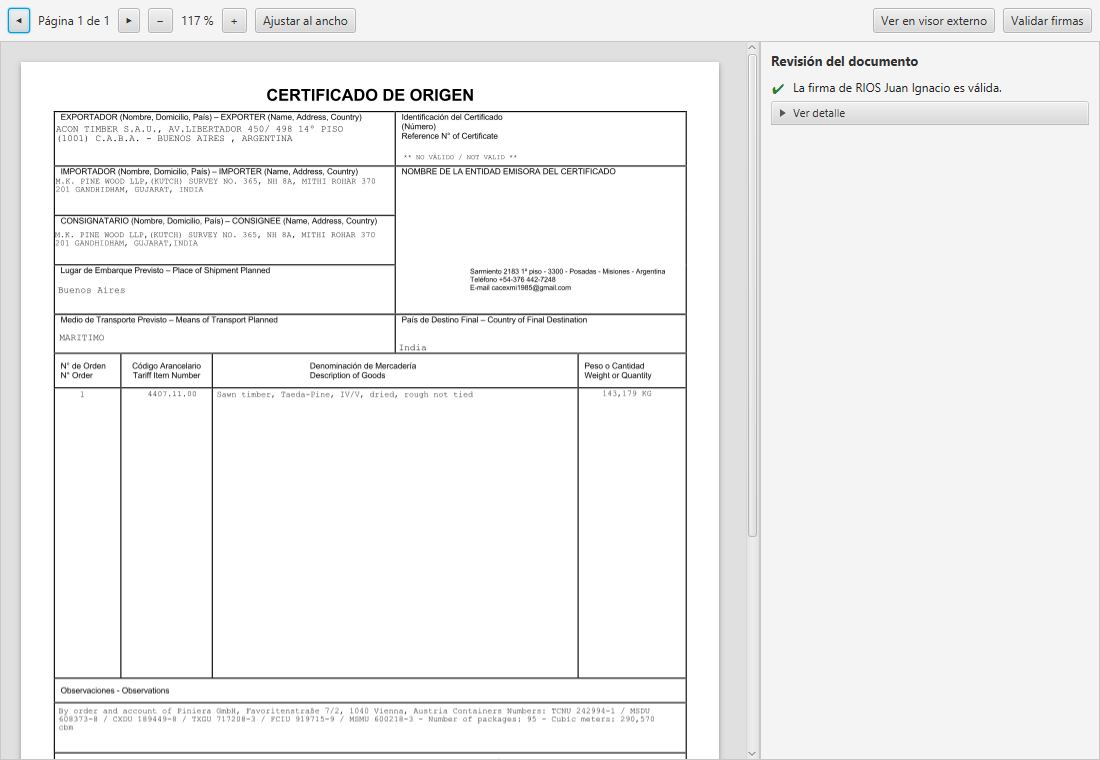Click the tariff code 4407.11.00
This screenshot has height=760, width=1100.
(x=172, y=394)
